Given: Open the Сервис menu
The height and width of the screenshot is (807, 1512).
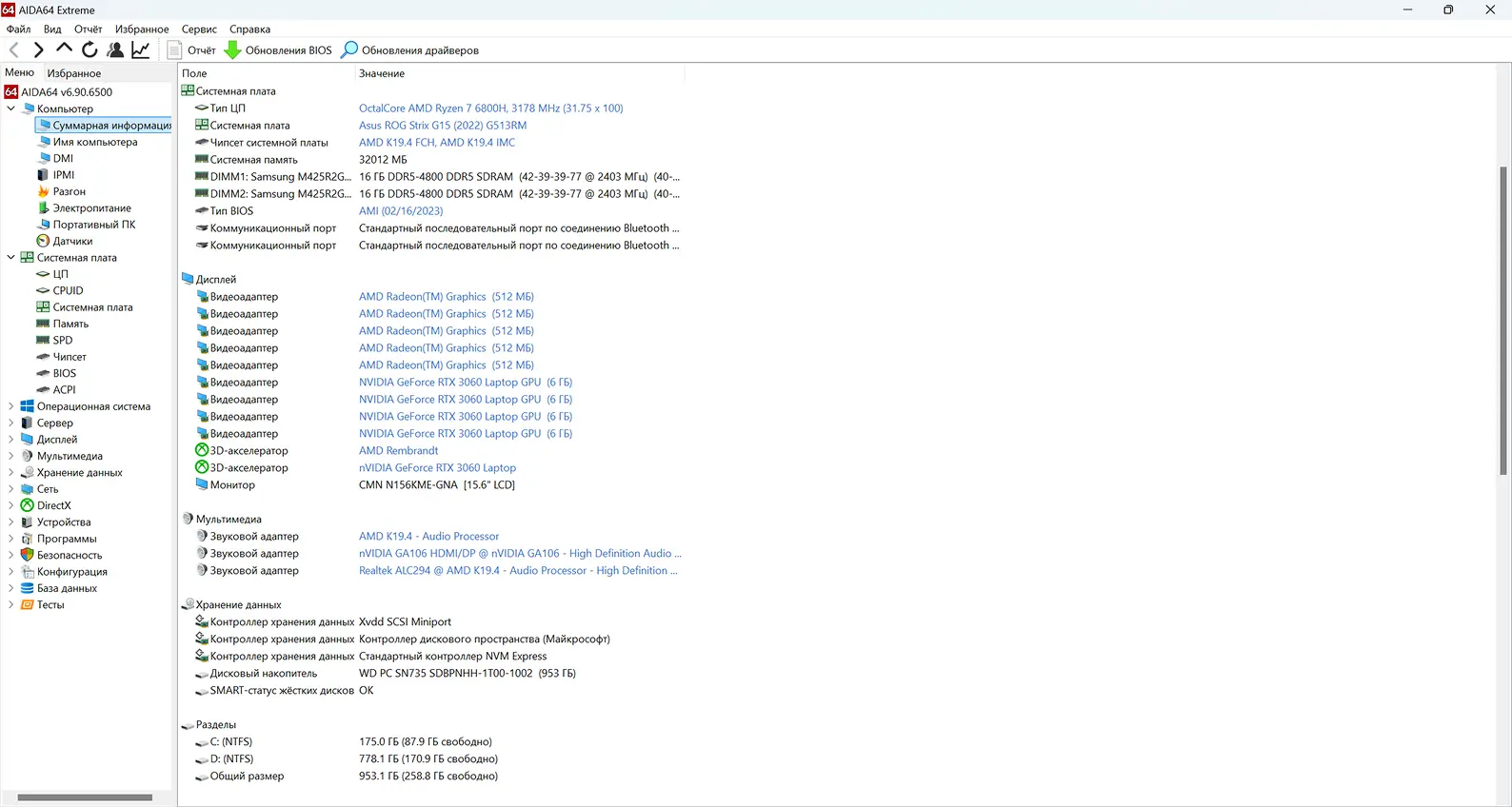Looking at the screenshot, I should (199, 30).
